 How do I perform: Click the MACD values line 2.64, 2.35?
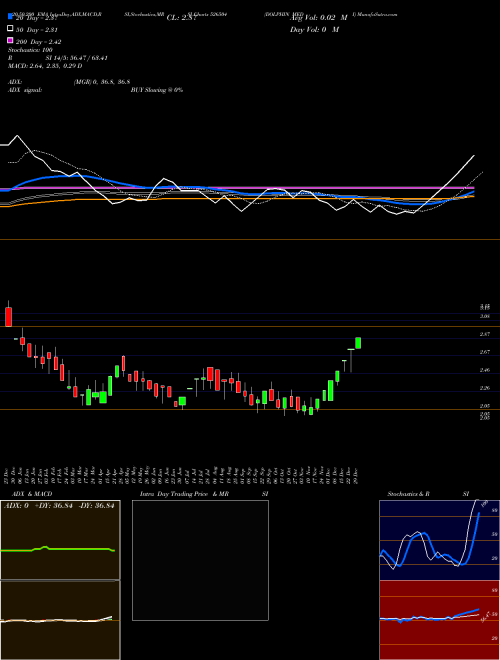[x=45, y=66]
